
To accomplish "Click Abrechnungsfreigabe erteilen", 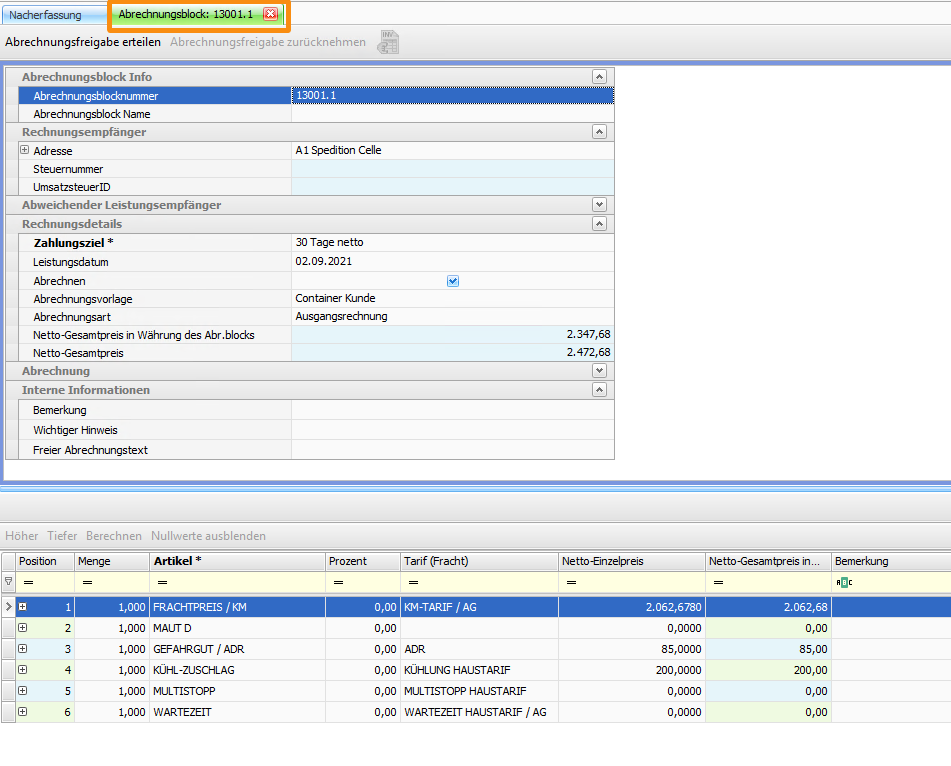I will pos(83,42).
